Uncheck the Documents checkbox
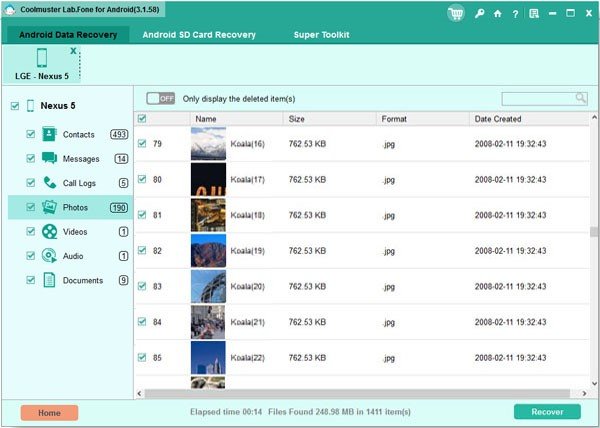600x428 pixels. [x=31, y=280]
